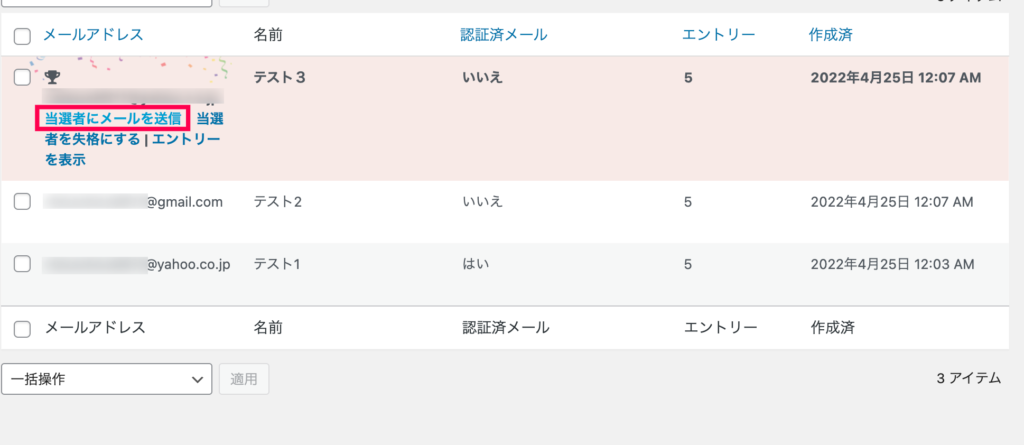This screenshot has height=445, width=1024.
Task: Click the 名前 column header
Action: [268, 35]
